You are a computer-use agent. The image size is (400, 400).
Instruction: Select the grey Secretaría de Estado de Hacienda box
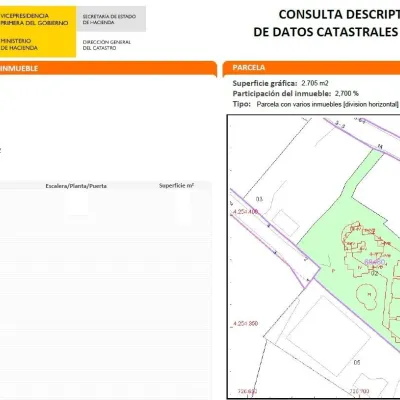point(111,19)
